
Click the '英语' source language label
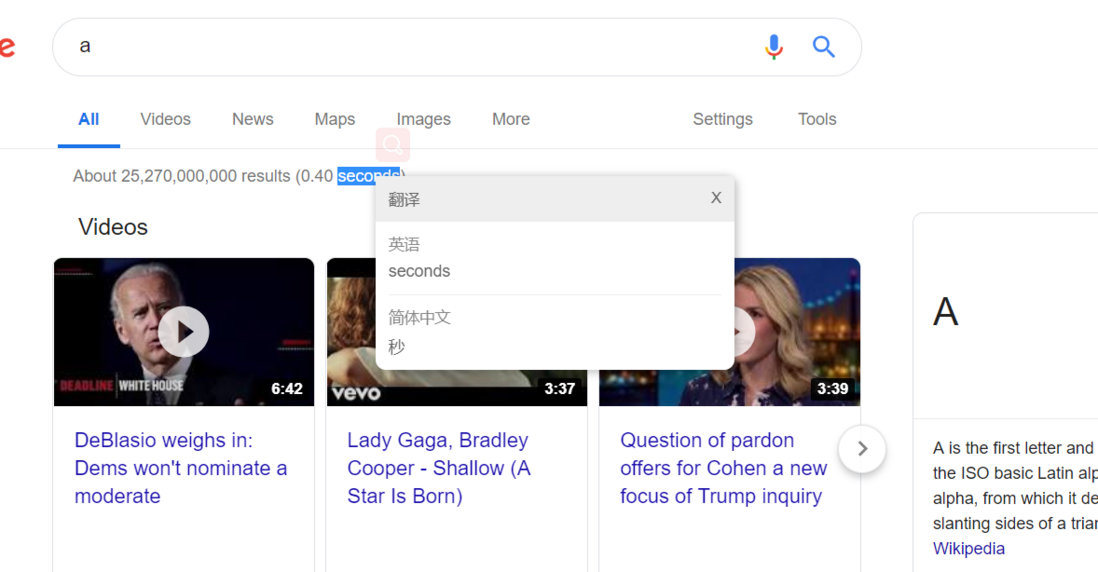404,244
